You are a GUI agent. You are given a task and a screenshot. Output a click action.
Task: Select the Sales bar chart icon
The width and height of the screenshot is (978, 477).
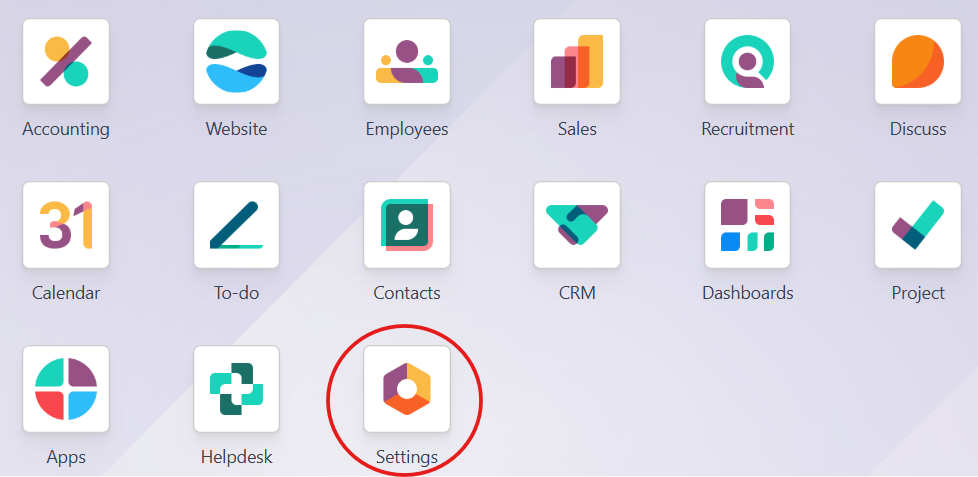(x=577, y=62)
